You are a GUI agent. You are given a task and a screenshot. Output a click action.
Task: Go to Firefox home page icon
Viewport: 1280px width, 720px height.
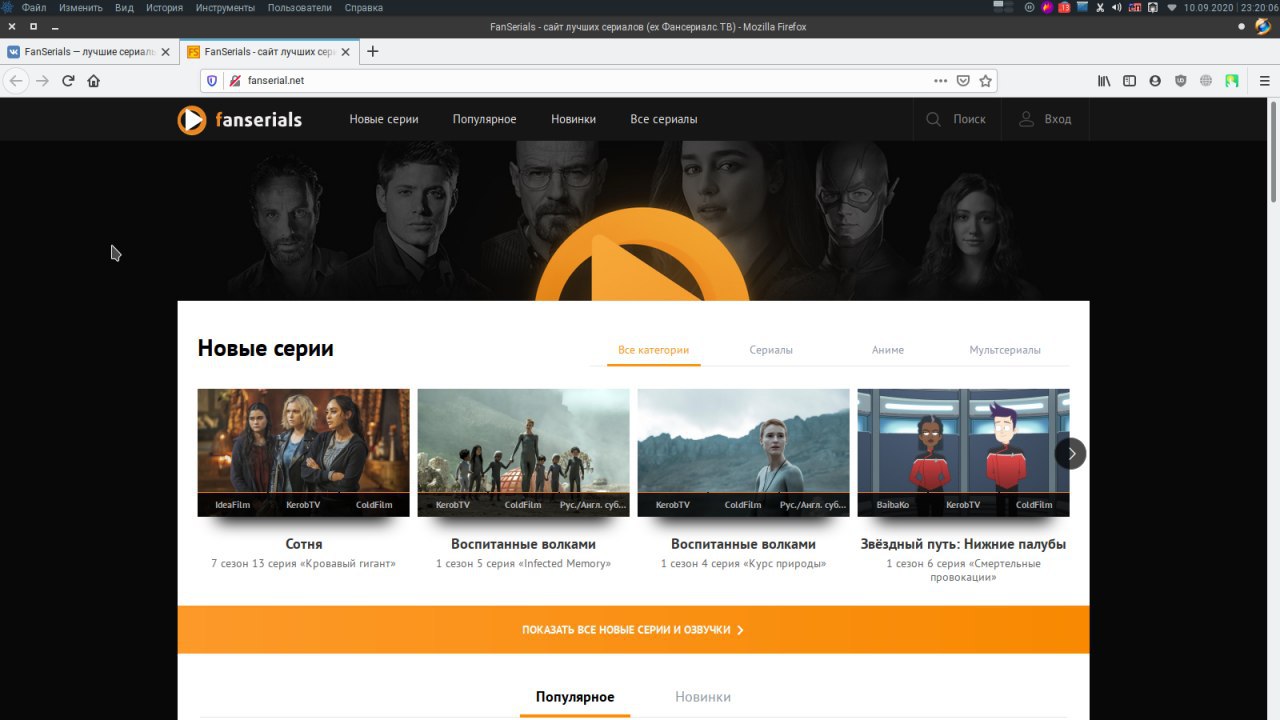(94, 81)
